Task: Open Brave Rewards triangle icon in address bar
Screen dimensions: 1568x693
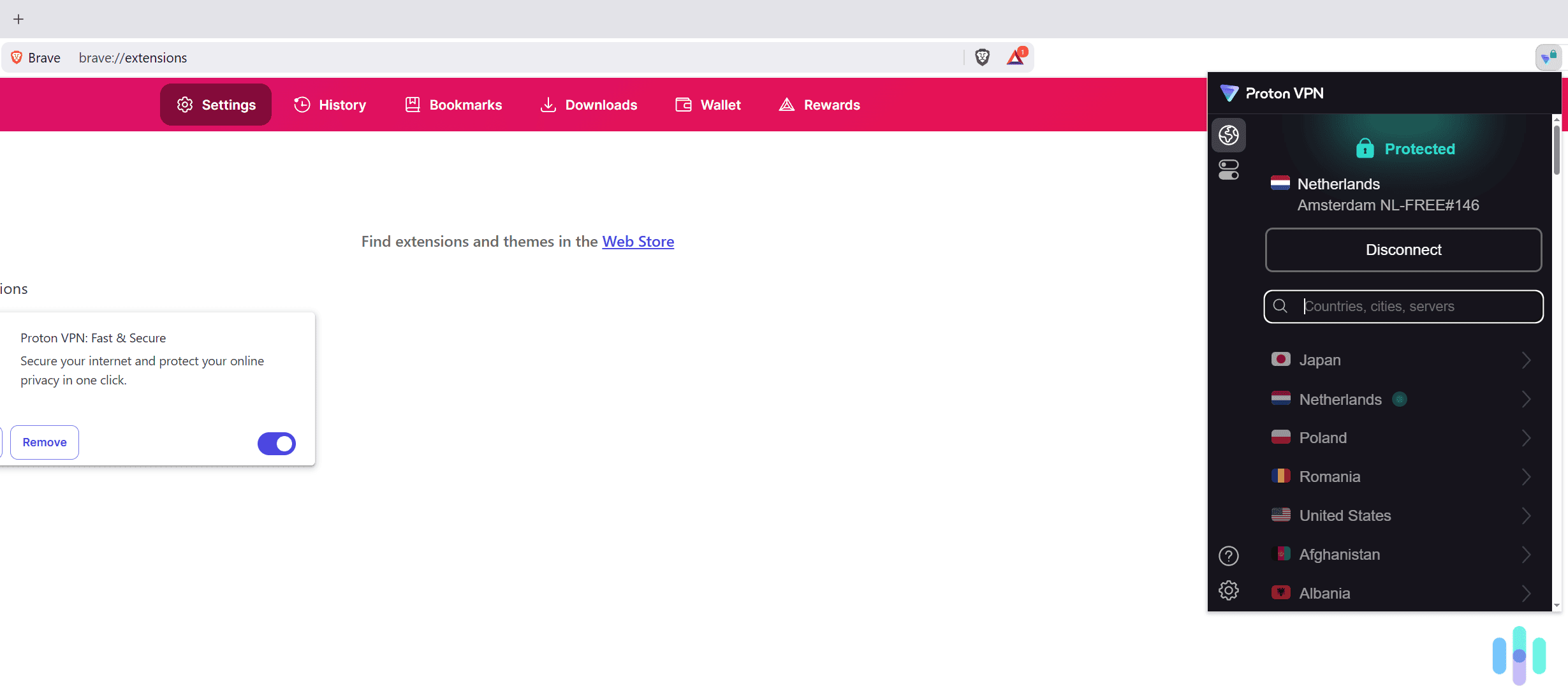Action: click(1016, 57)
